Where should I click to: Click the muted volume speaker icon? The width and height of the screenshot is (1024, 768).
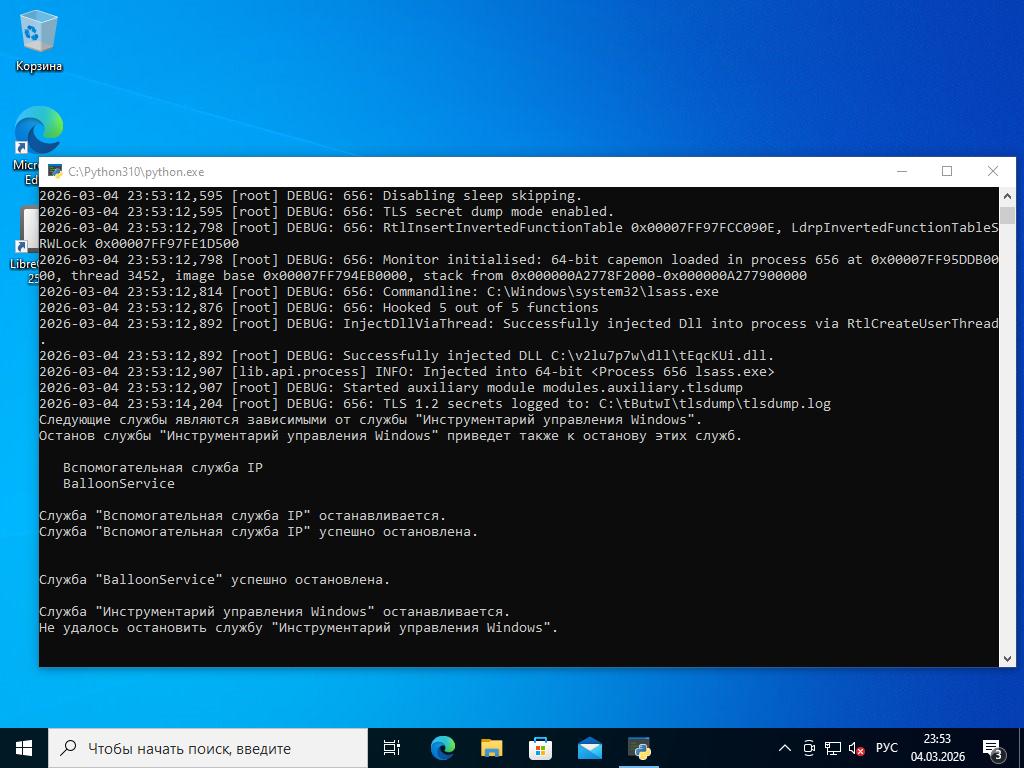tap(856, 748)
